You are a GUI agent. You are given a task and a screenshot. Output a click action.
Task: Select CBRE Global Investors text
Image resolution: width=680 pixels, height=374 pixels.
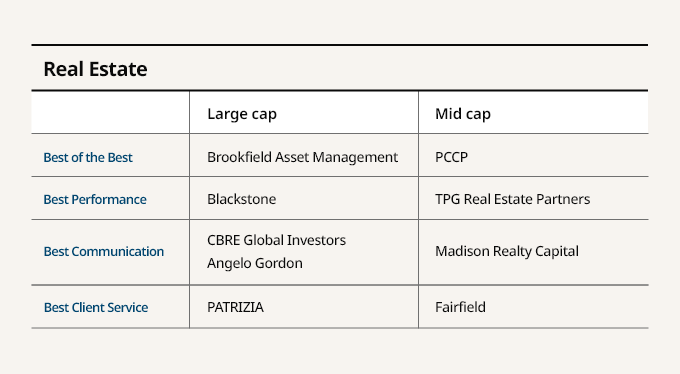276,240
